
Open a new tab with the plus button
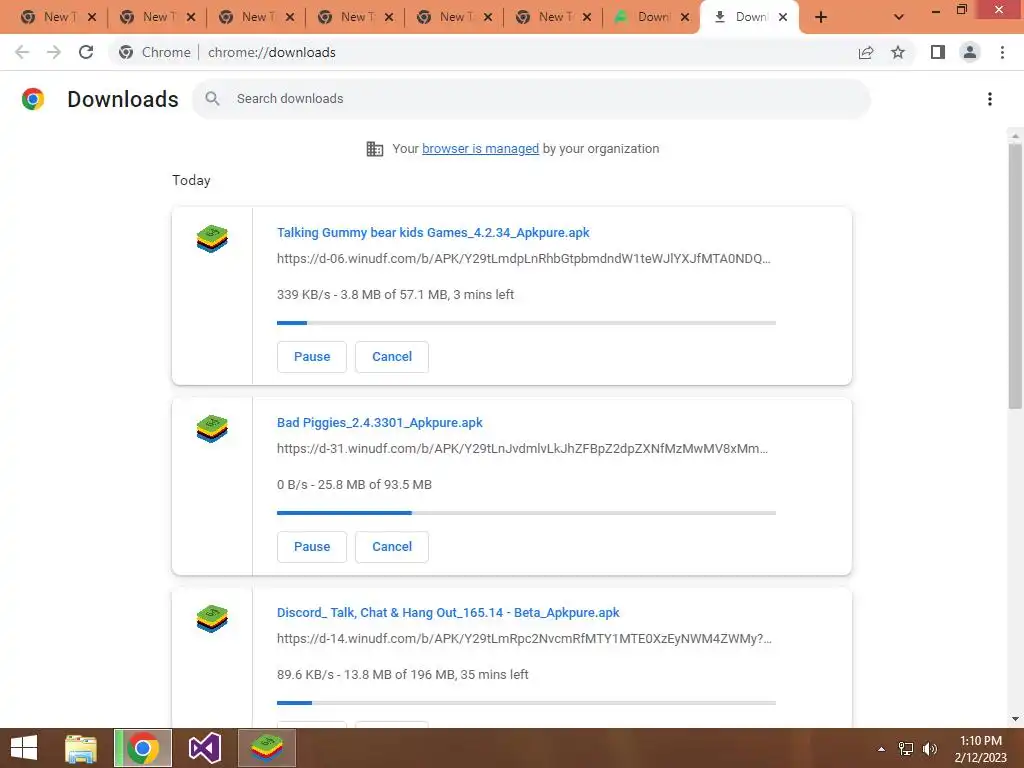tap(821, 17)
